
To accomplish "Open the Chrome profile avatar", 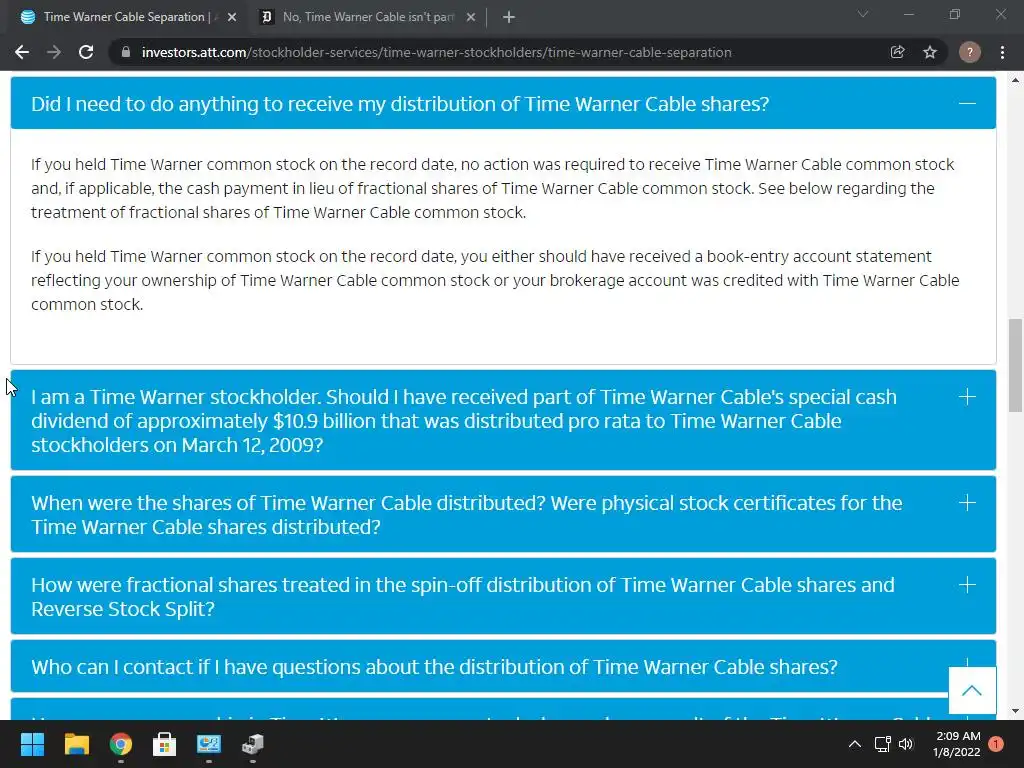I will click(x=970, y=52).
